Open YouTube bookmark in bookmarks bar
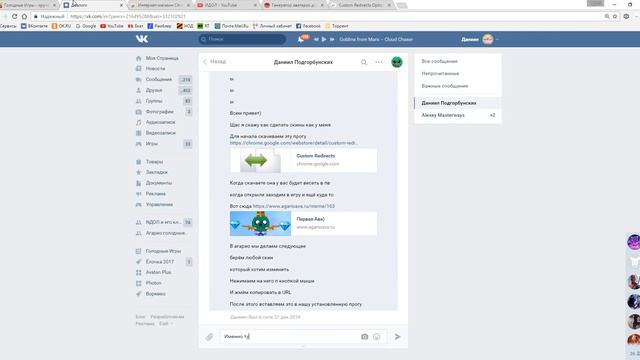This screenshot has height=360, width=640. 112,26
